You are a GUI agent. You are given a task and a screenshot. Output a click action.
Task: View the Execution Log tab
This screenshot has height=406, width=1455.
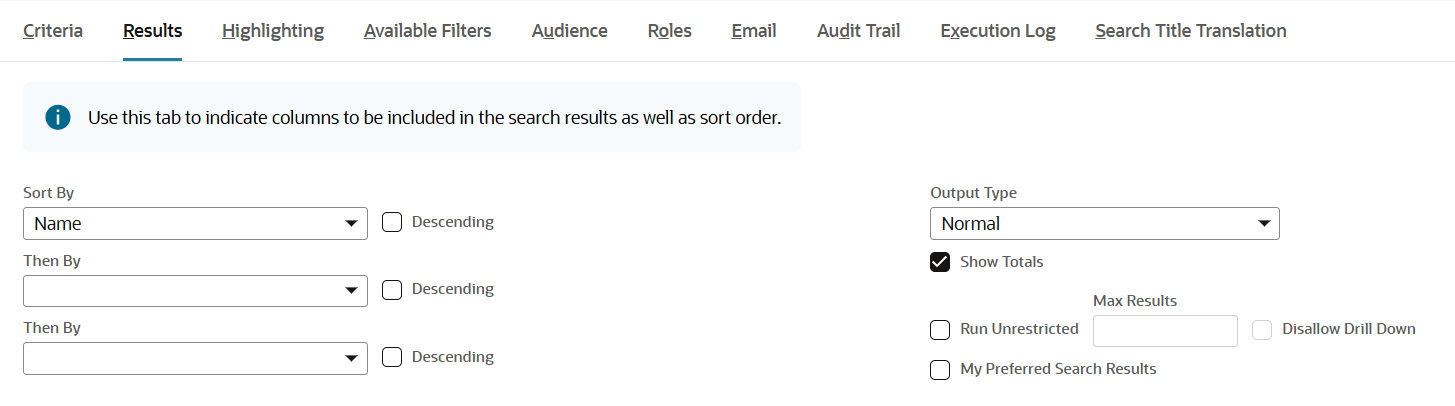point(997,31)
